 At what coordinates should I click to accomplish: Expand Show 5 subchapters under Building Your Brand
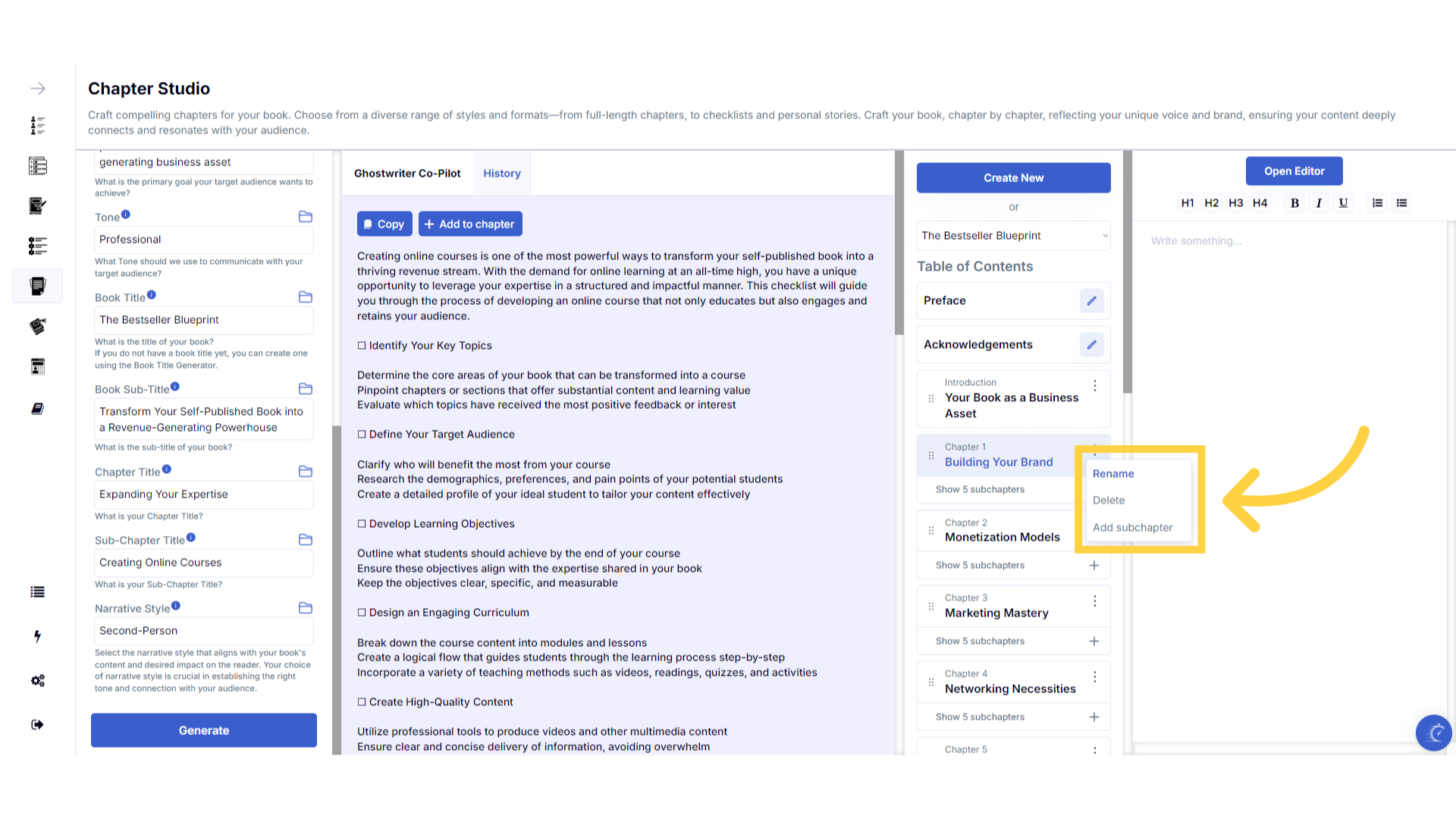pyautogui.click(x=980, y=490)
